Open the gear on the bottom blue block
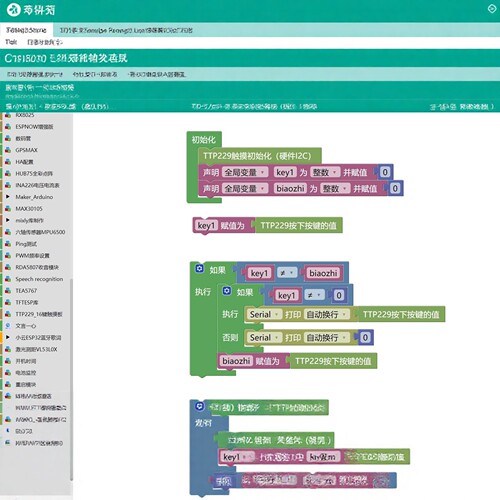500x500 pixels. coord(199,406)
